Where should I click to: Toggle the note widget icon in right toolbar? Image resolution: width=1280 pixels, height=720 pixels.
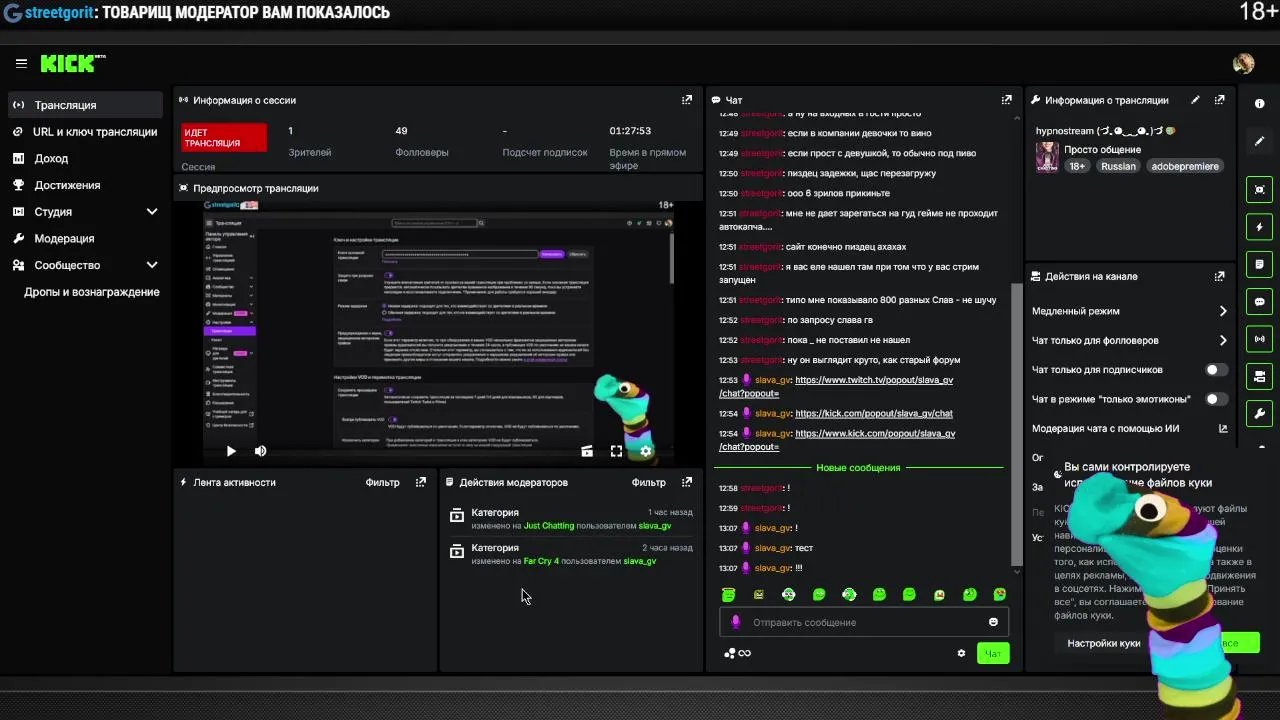tap(1259, 264)
